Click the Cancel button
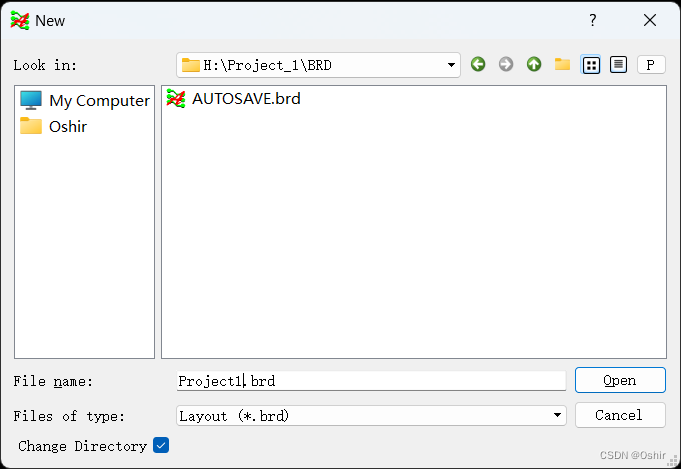Screen dimensions: 681x469 [620, 415]
